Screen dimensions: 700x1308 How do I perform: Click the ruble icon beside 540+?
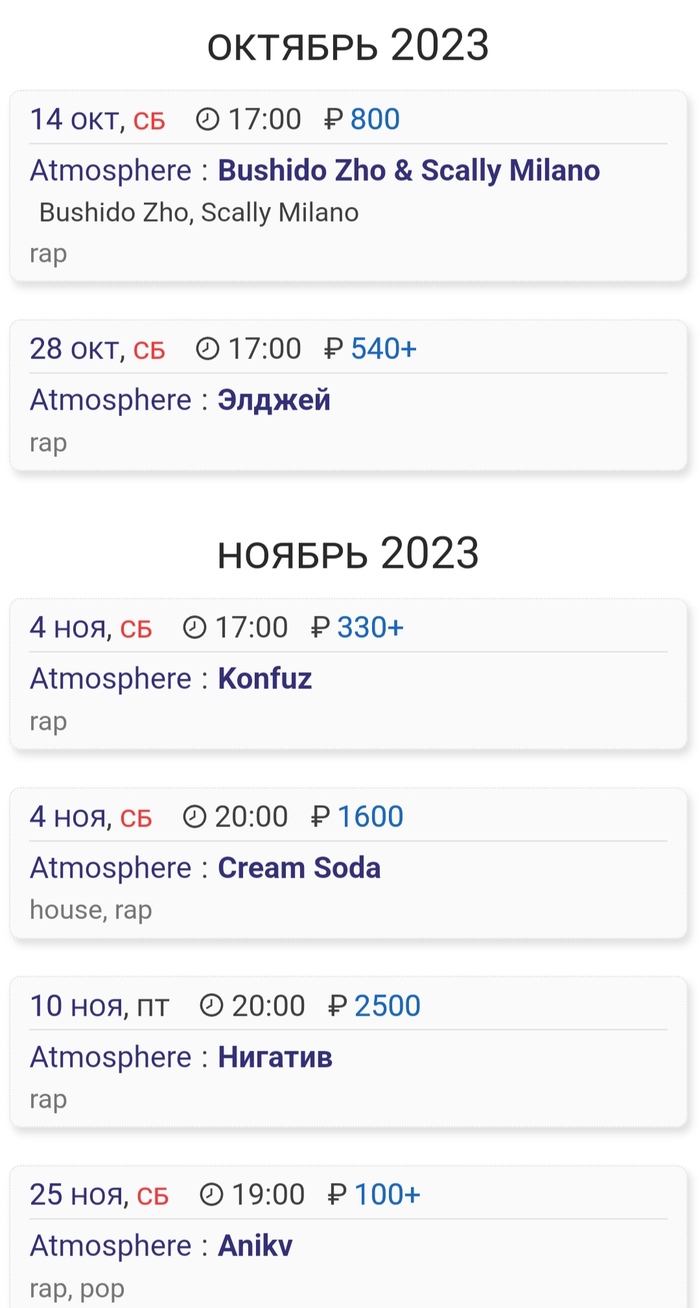[x=334, y=349]
